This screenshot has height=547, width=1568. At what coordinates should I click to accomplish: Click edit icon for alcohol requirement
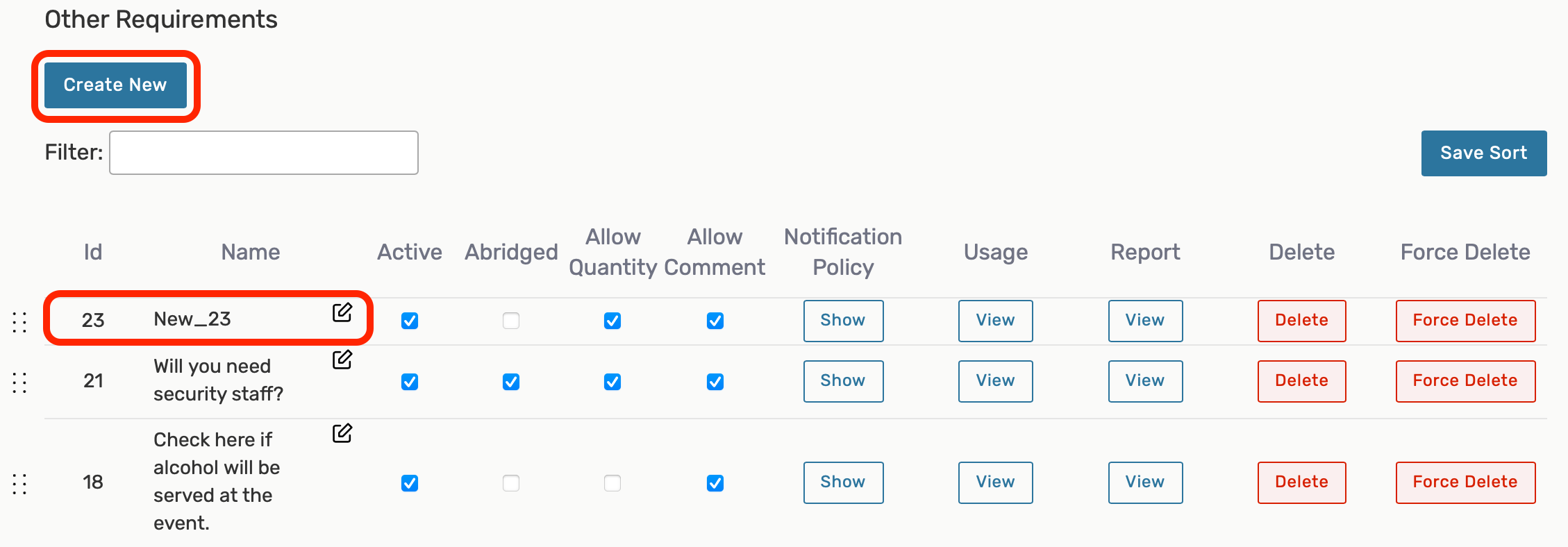342,433
